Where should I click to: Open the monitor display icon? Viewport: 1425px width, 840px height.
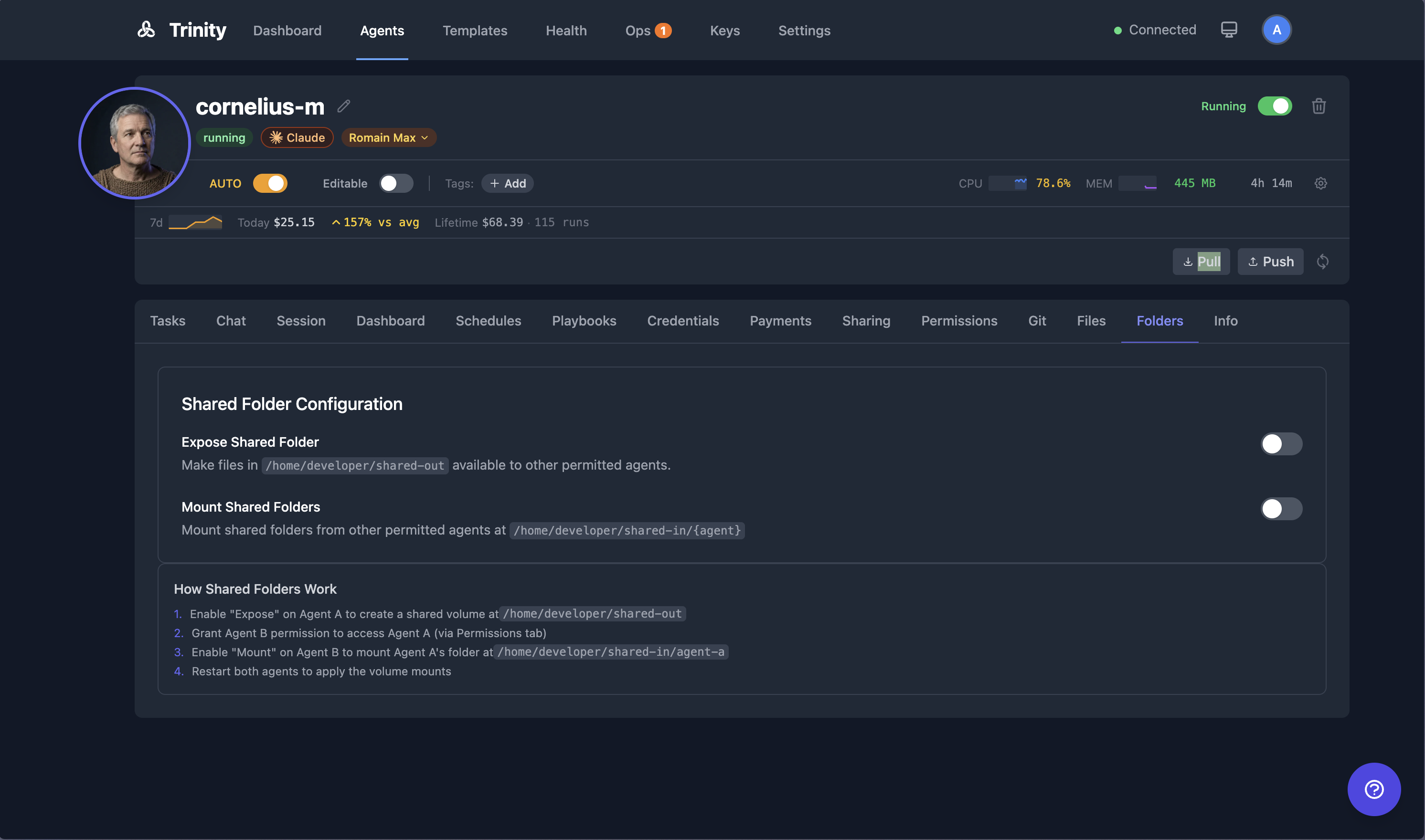point(1228,30)
